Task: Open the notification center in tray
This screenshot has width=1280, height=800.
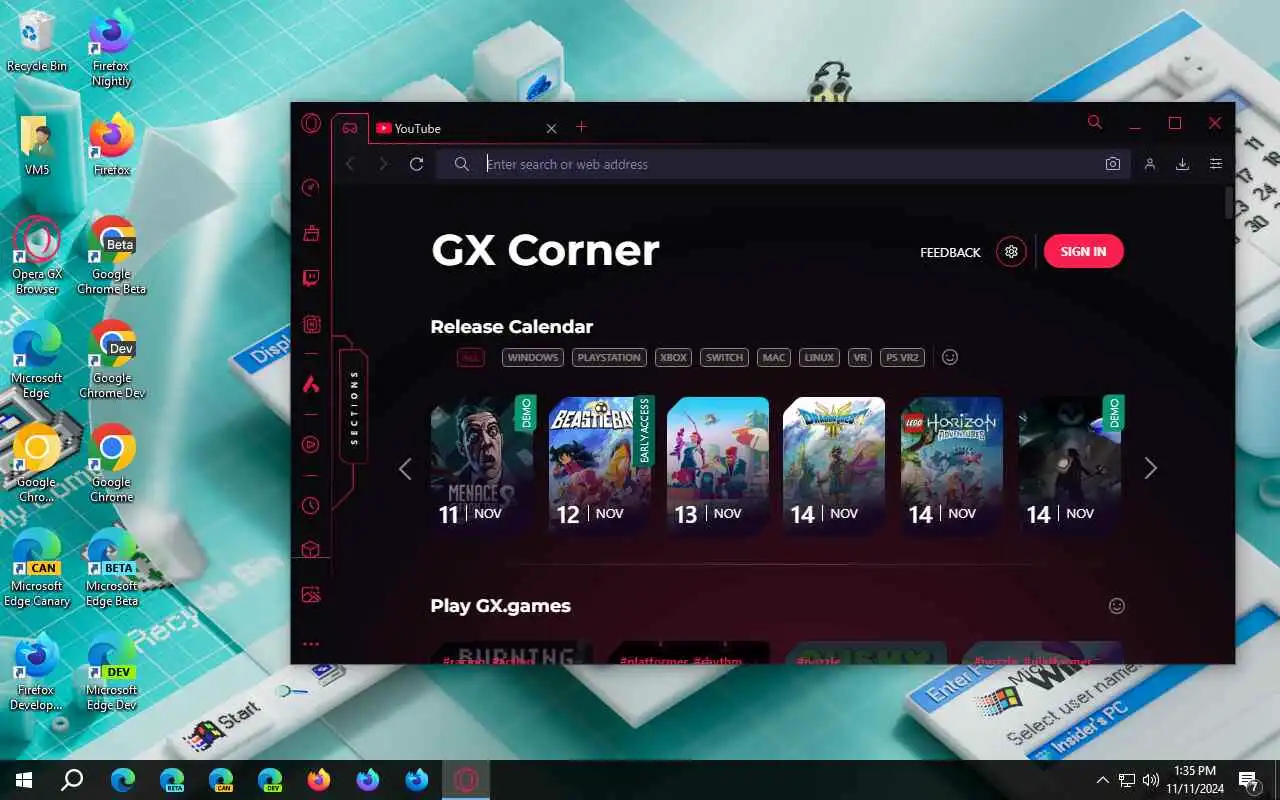Action: (x=1249, y=780)
